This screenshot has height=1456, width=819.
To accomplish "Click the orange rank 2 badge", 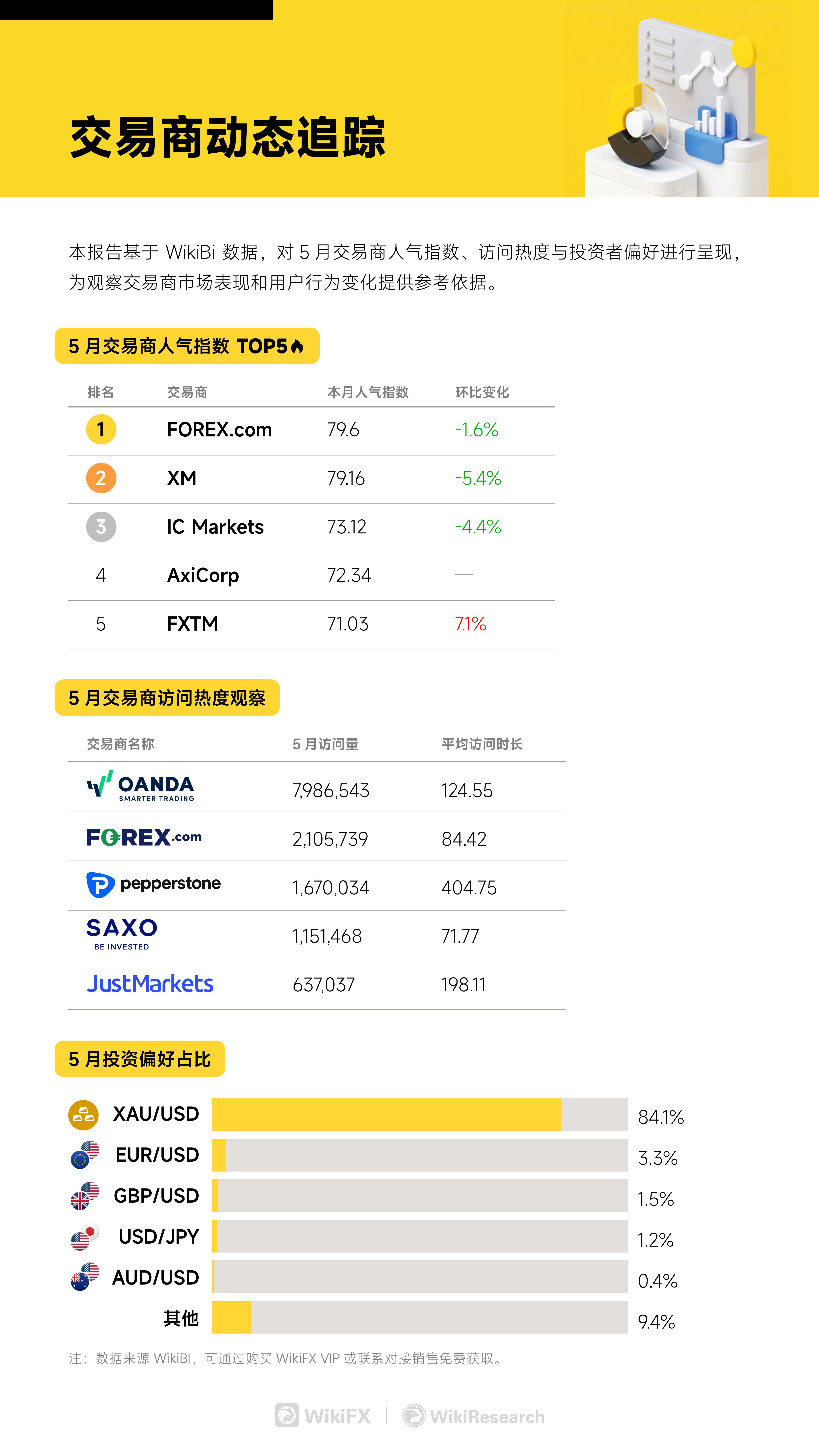I will pyautogui.click(x=101, y=478).
